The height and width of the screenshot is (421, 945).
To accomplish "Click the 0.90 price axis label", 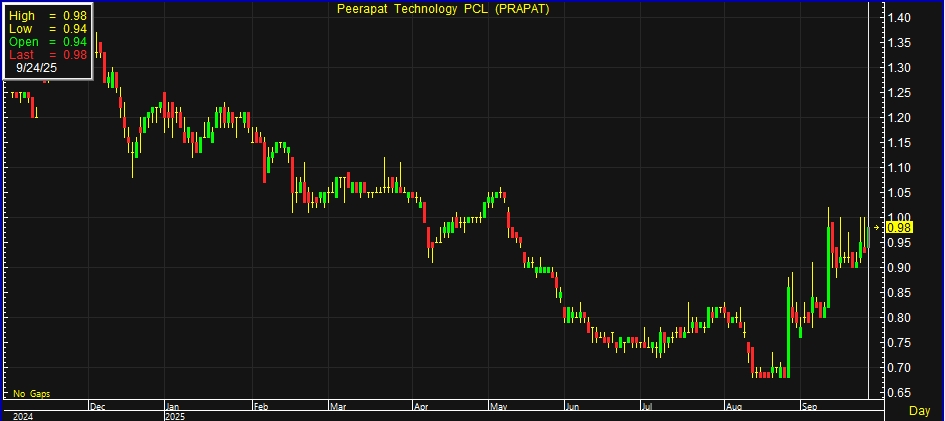I will tap(900, 267).
